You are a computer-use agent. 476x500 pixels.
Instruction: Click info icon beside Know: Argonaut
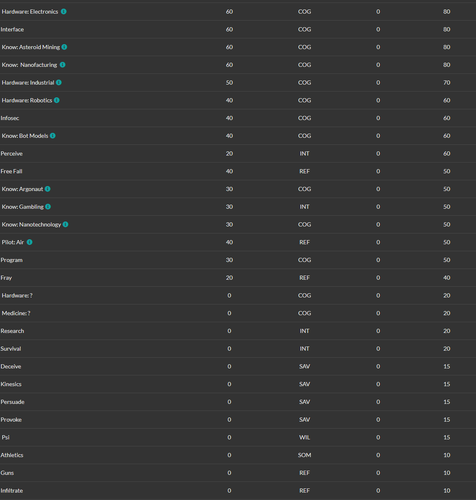48,189
